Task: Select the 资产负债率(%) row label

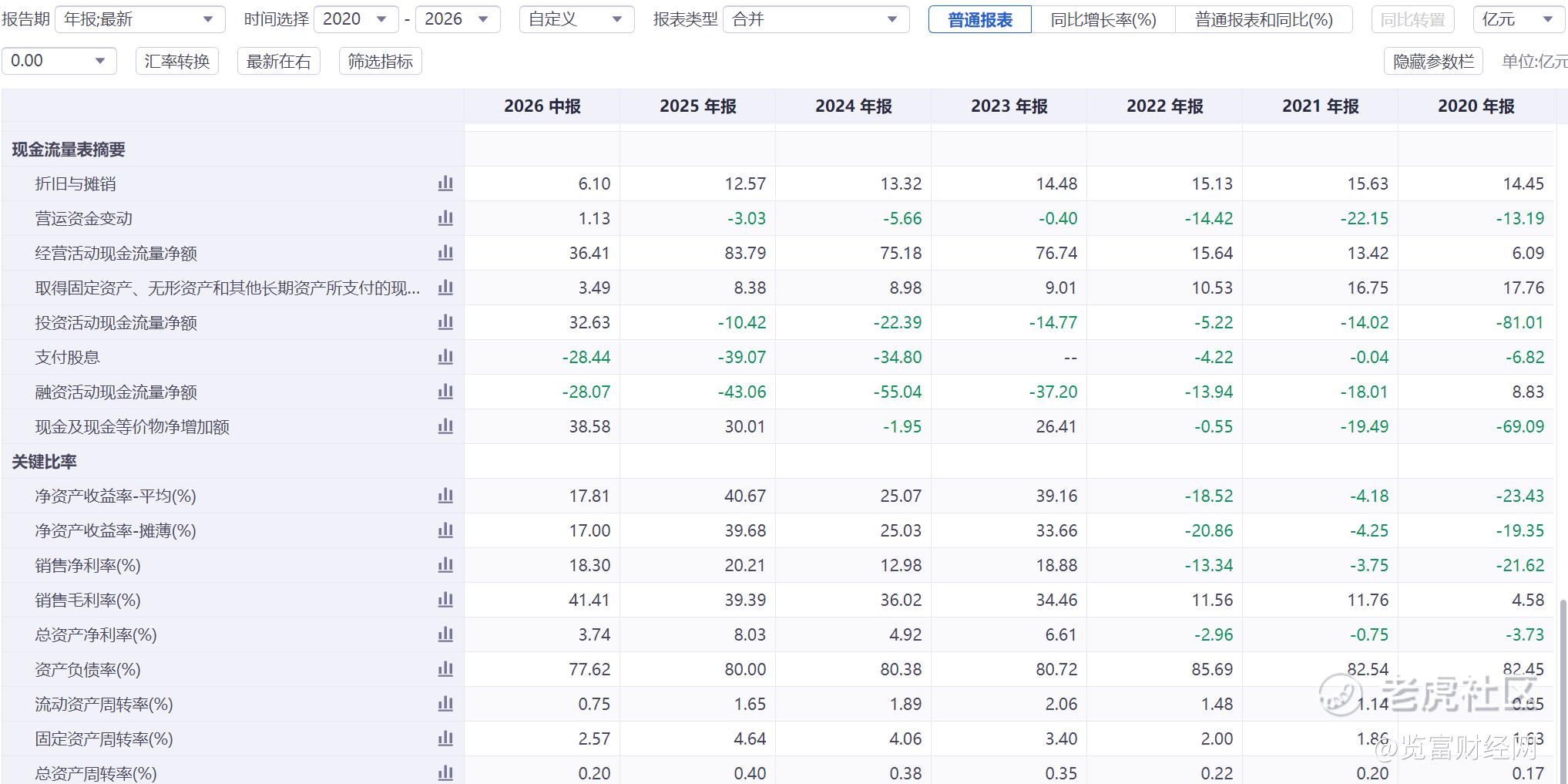Action: pos(88,669)
